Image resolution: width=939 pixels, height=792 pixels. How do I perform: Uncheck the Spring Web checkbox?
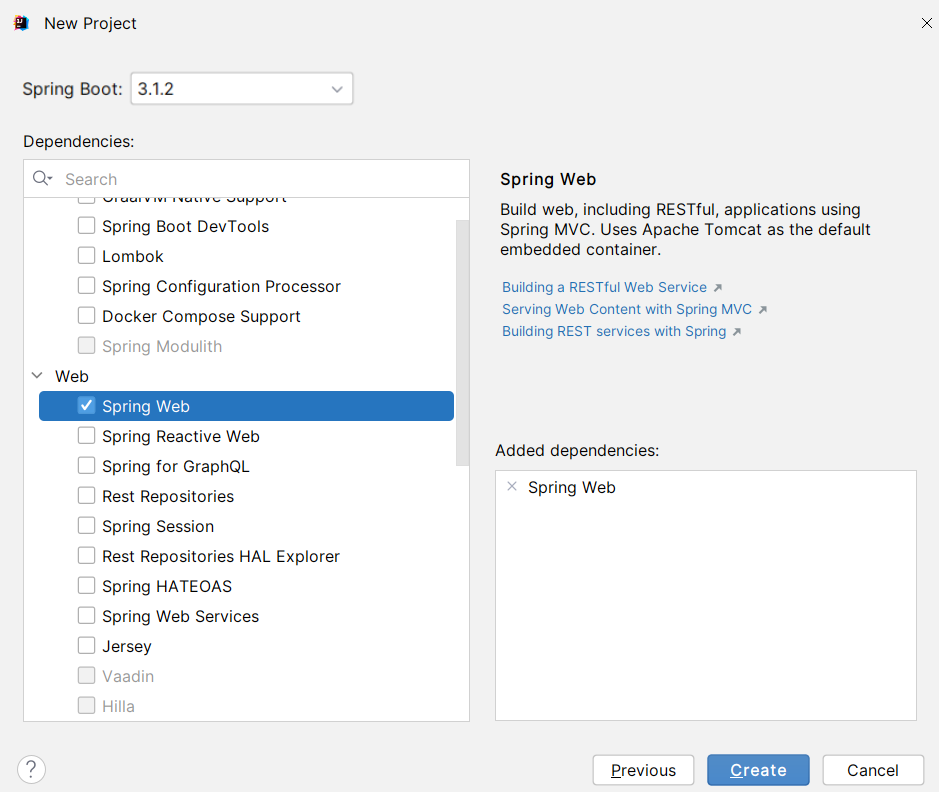pyautogui.click(x=86, y=405)
